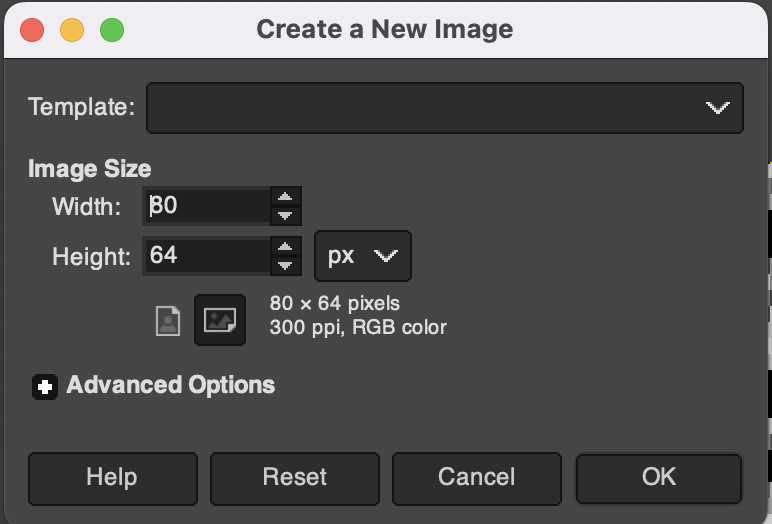This screenshot has width=772, height=524.
Task: Increase the Height value by one step
Action: (286, 246)
